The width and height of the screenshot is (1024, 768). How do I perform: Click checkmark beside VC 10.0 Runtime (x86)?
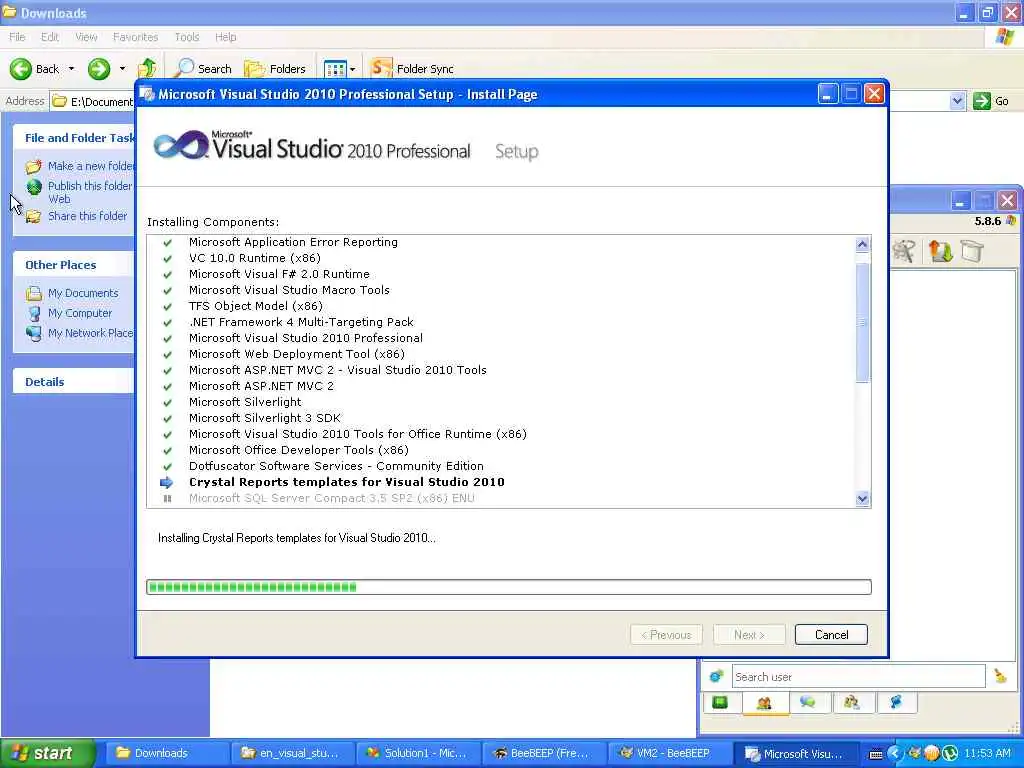point(167,259)
